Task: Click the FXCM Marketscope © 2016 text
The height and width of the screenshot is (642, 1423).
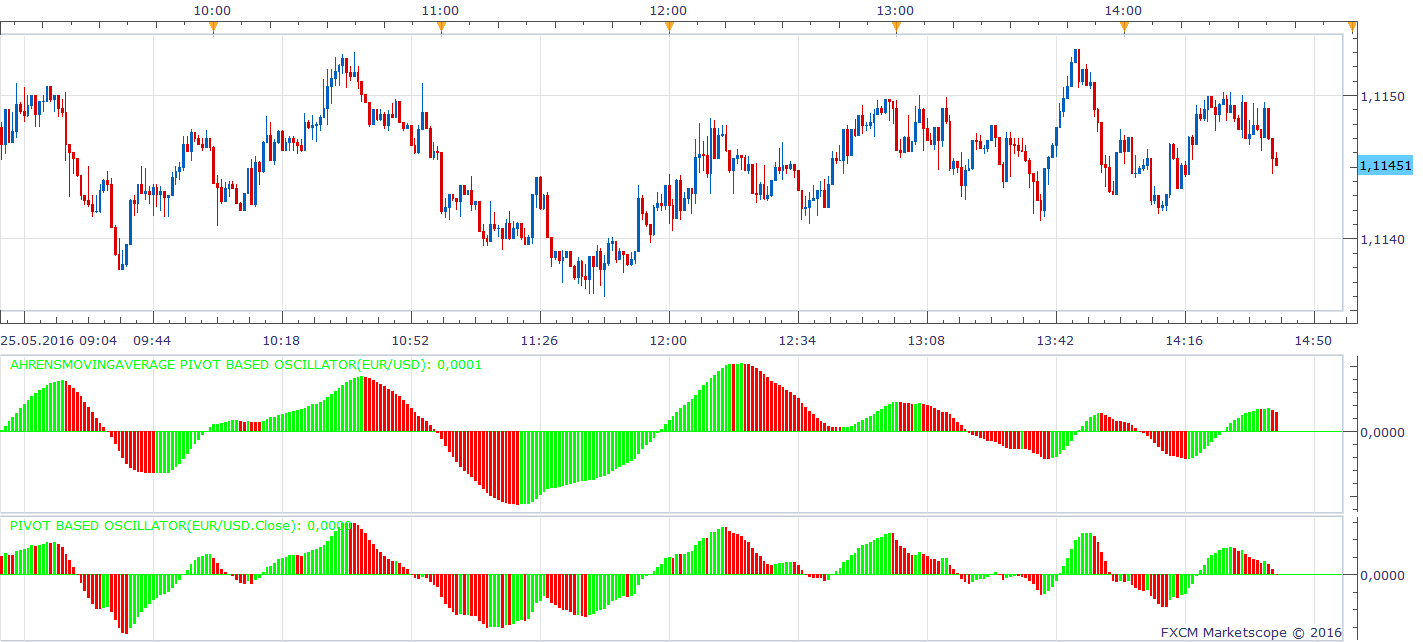Action: click(x=1251, y=632)
